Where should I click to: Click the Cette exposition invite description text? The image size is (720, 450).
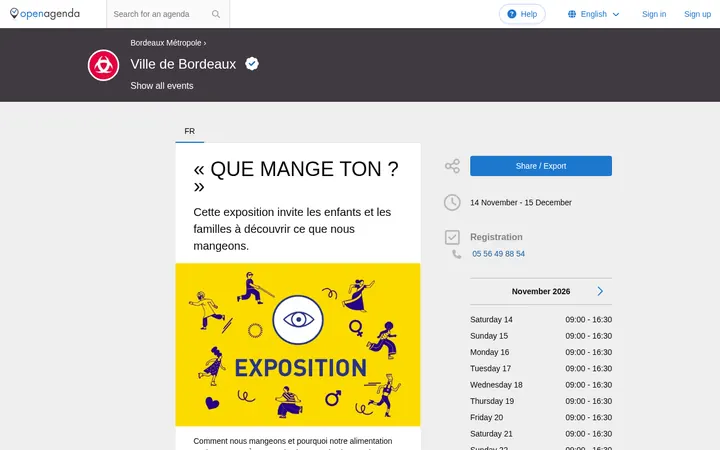(292, 229)
